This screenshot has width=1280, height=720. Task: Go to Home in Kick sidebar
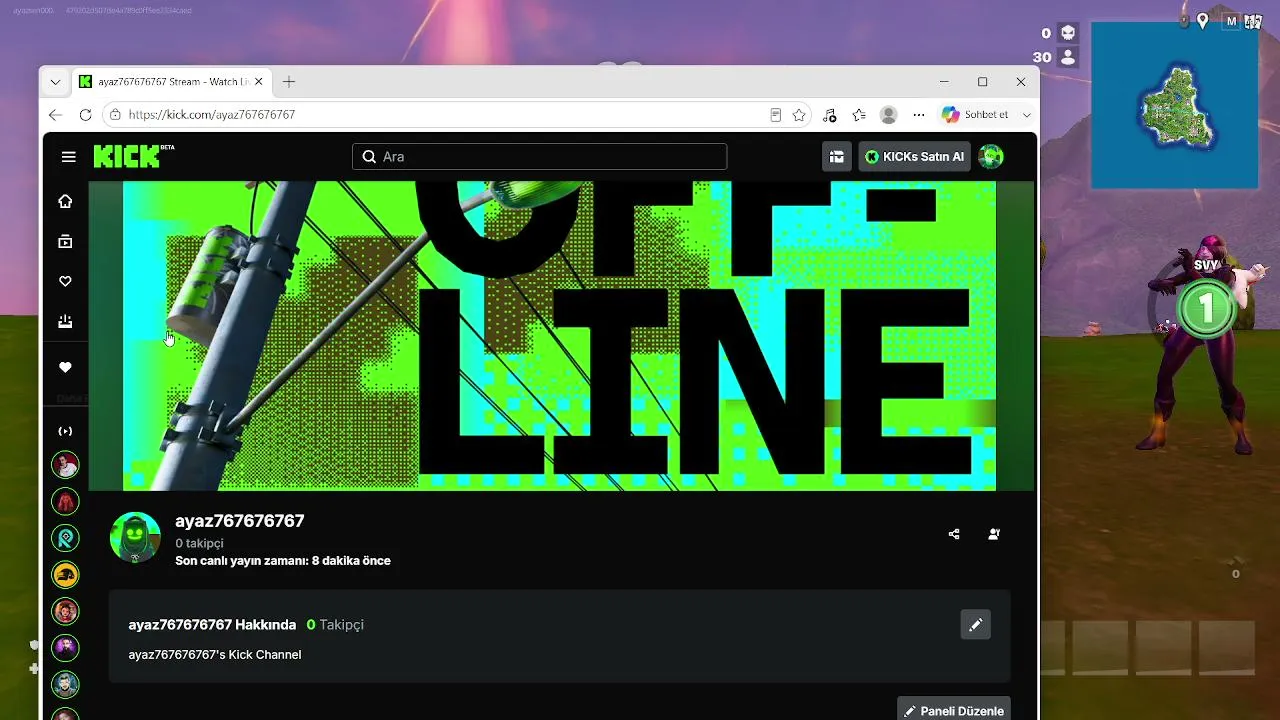coord(65,201)
